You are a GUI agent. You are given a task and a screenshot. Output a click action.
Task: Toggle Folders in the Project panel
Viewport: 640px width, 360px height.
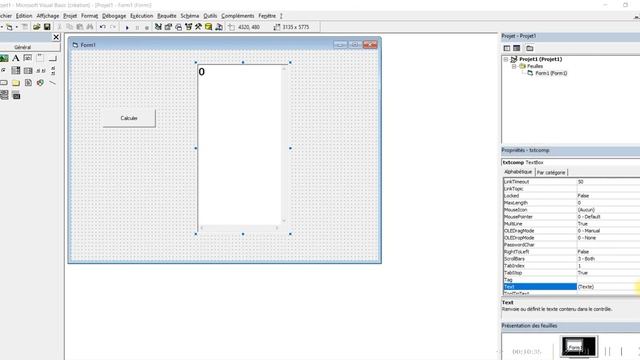[x=529, y=48]
